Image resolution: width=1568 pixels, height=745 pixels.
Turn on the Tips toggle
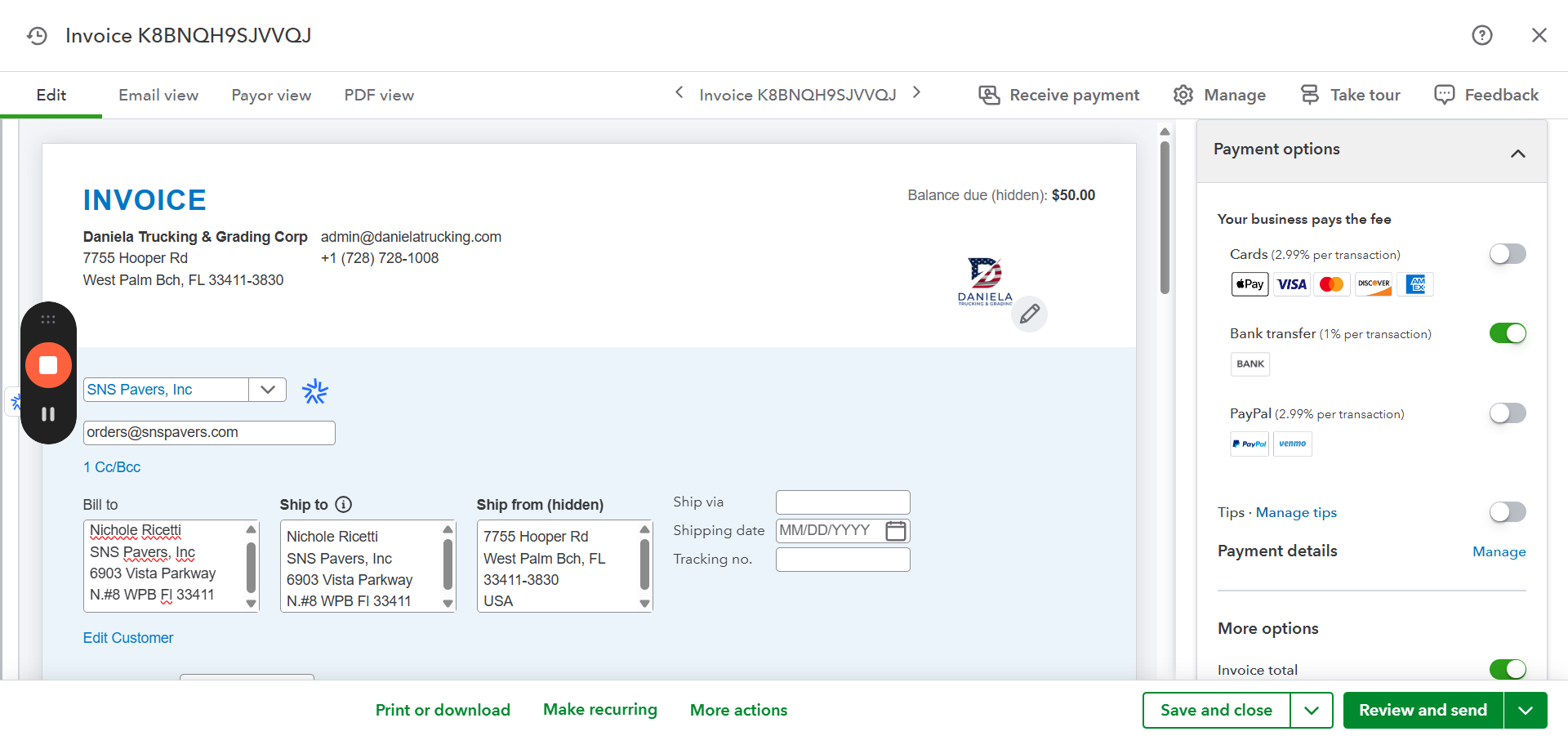point(1507,512)
